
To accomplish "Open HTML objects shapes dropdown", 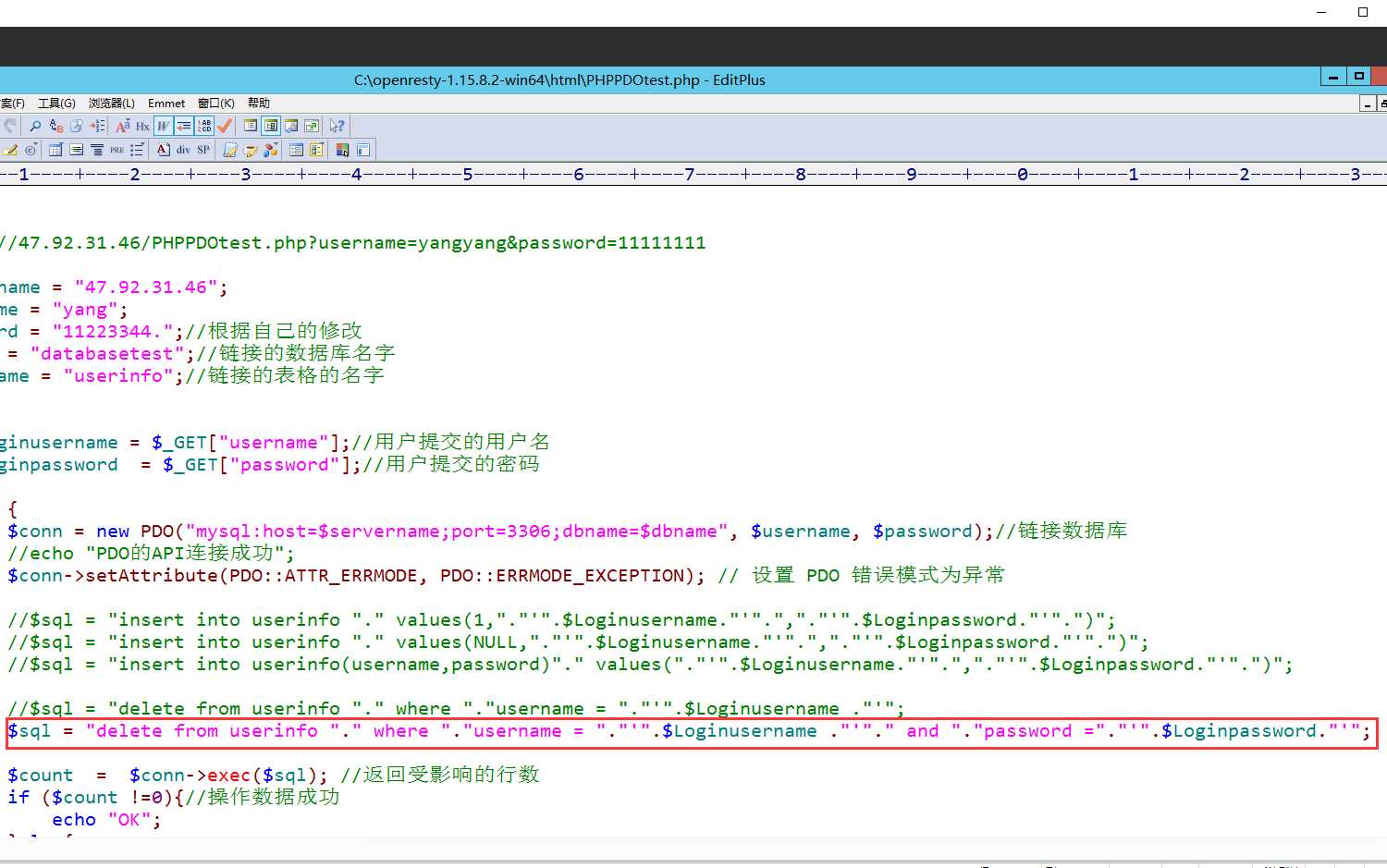I will point(271,150).
